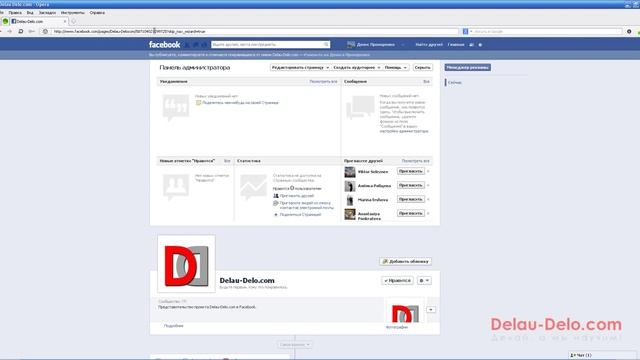Open the messages icon in Facebook header
Viewport: 640px width, 360px height.
[x=196, y=44]
